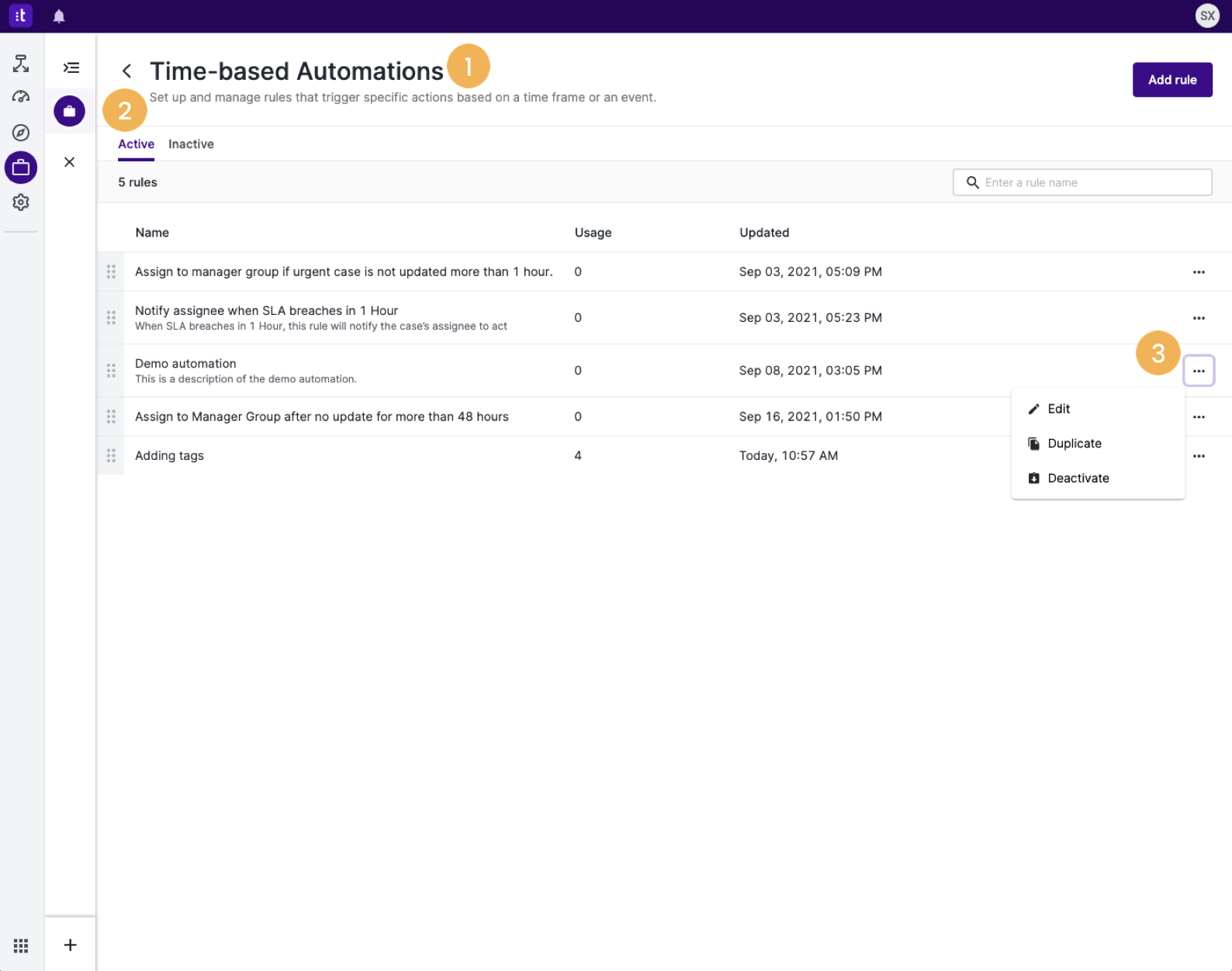Grab drag handle of urgent case rule

(111, 271)
